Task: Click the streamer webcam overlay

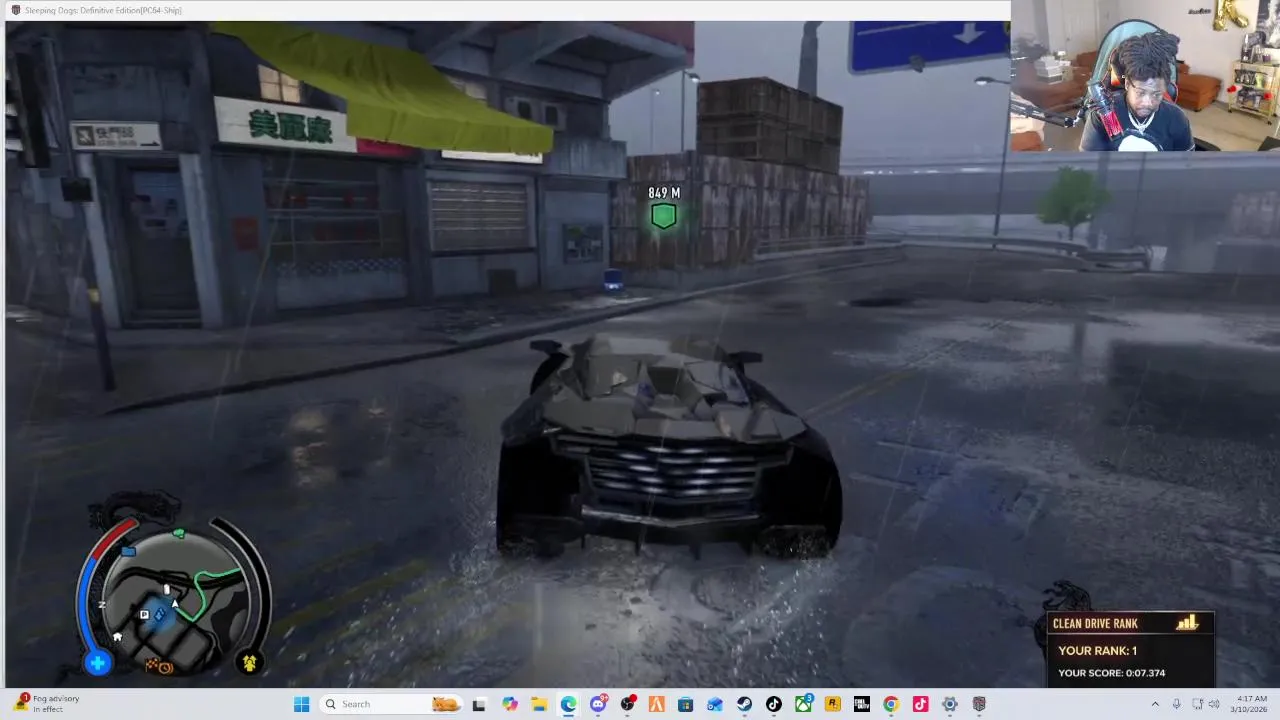Action: (x=1145, y=75)
